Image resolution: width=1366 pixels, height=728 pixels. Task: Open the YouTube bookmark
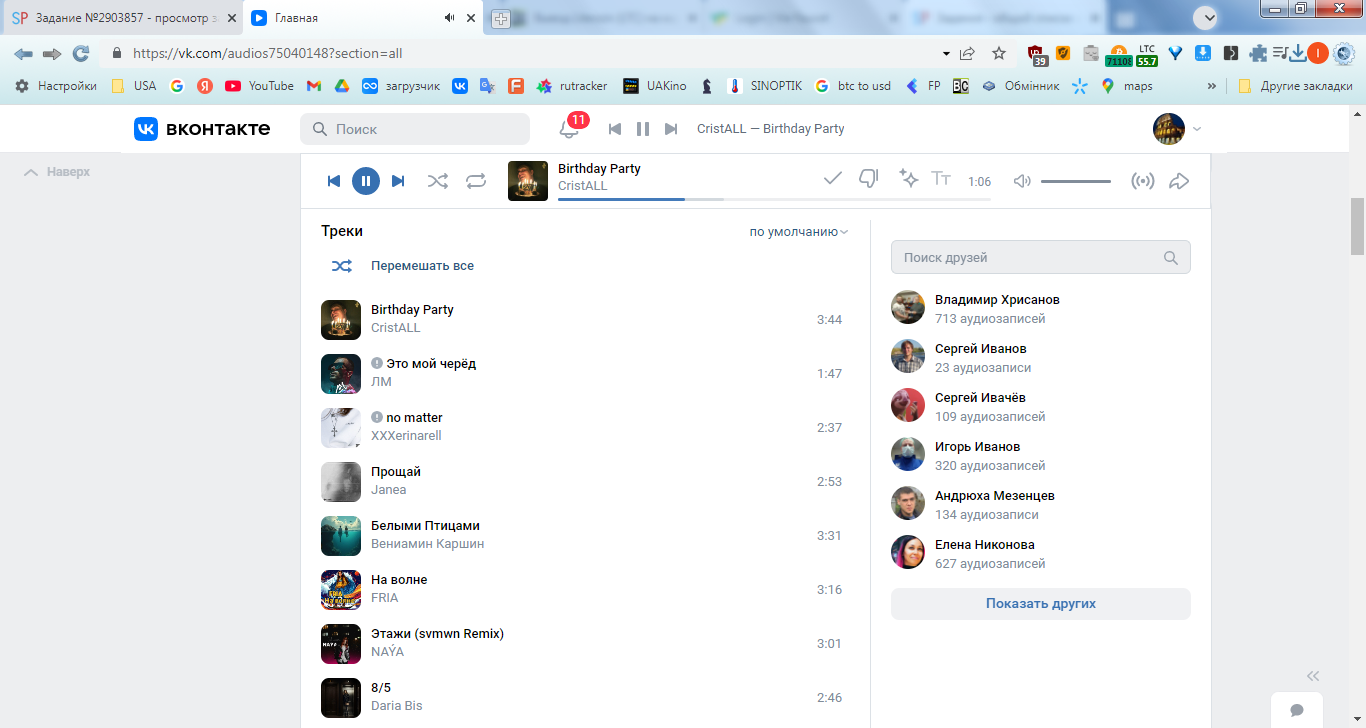pyautogui.click(x=259, y=86)
